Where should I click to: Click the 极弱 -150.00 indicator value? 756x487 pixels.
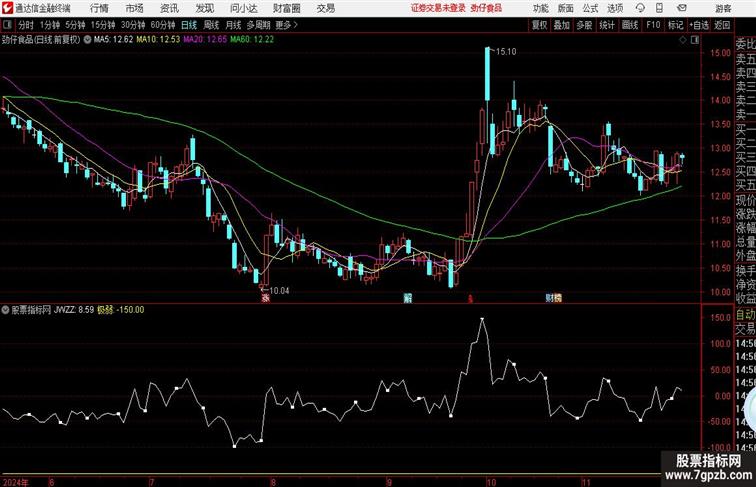click(x=121, y=310)
